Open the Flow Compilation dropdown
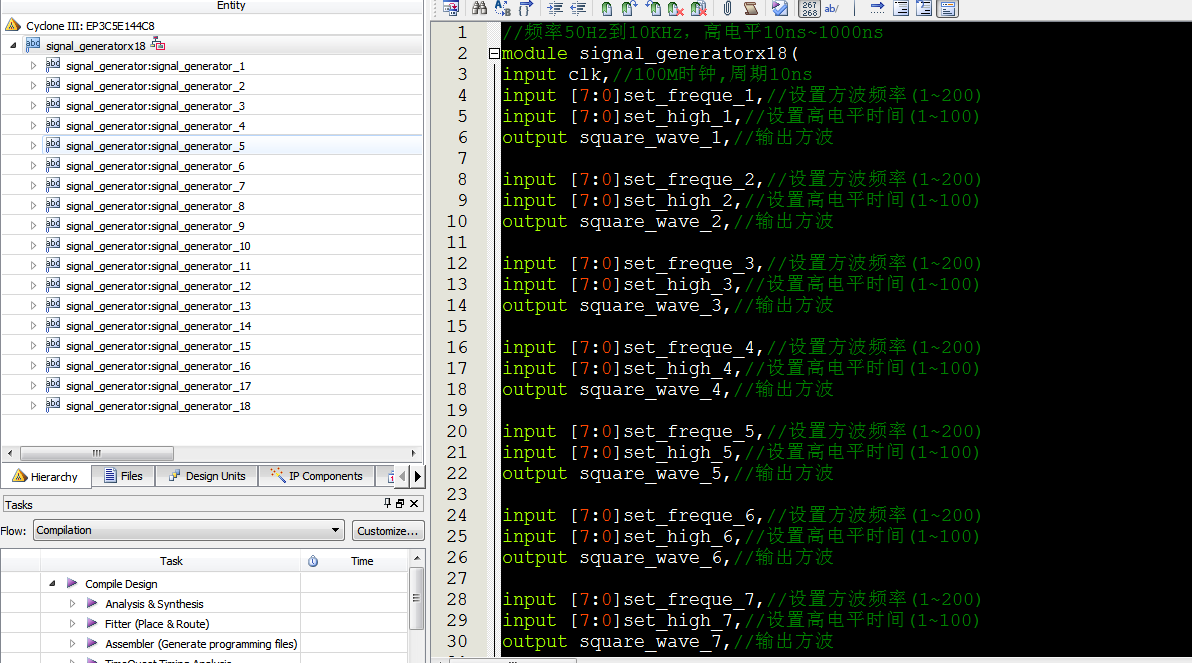 point(189,530)
